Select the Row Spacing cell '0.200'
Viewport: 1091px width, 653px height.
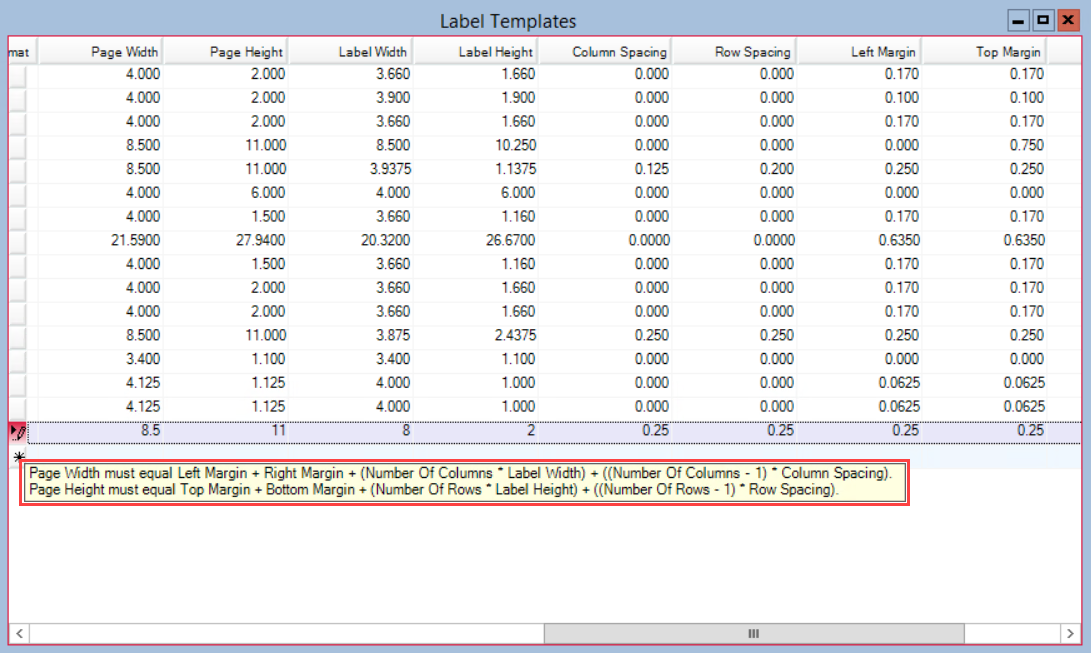734,169
